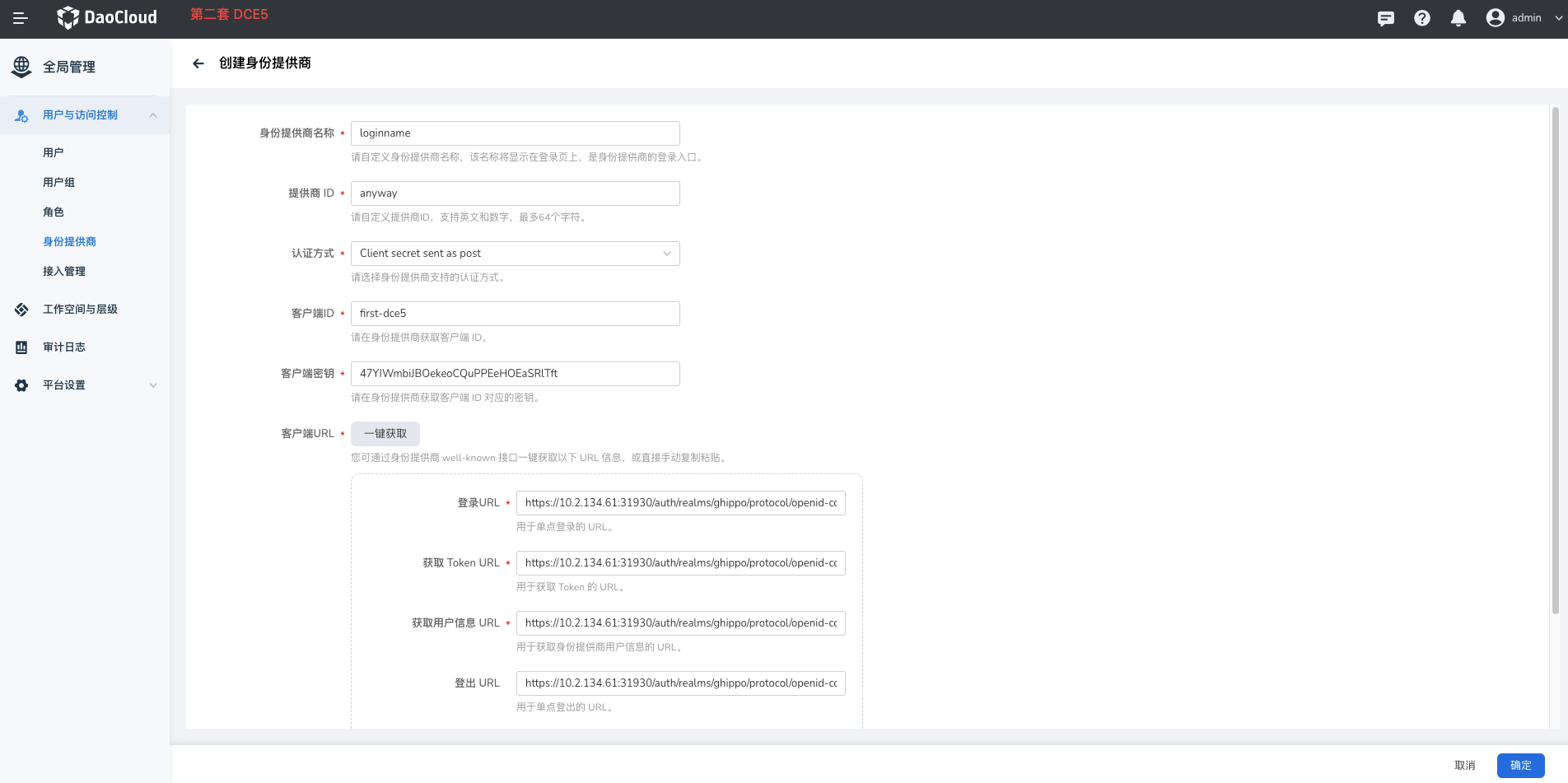
Task: Click the admin user avatar icon
Action: coord(1496,18)
